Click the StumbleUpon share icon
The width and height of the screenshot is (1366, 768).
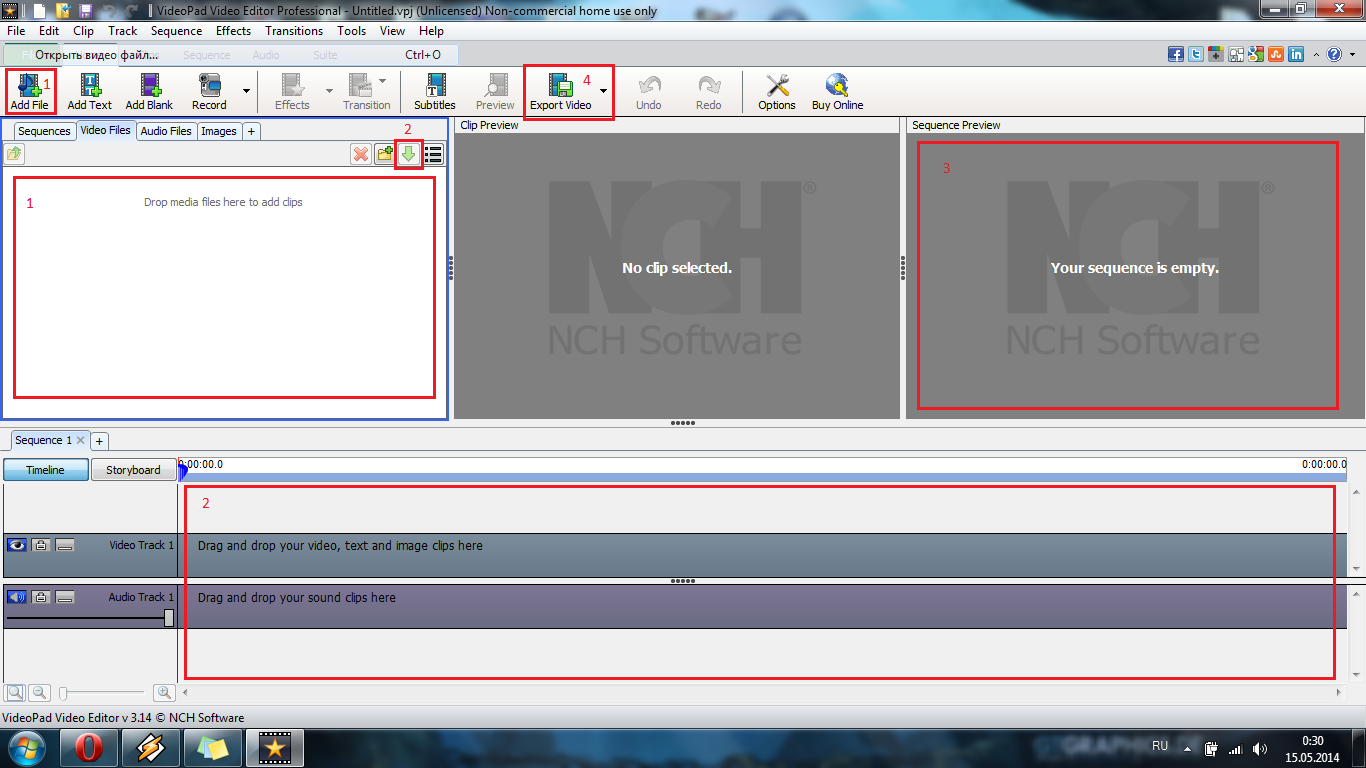pyautogui.click(x=1276, y=55)
